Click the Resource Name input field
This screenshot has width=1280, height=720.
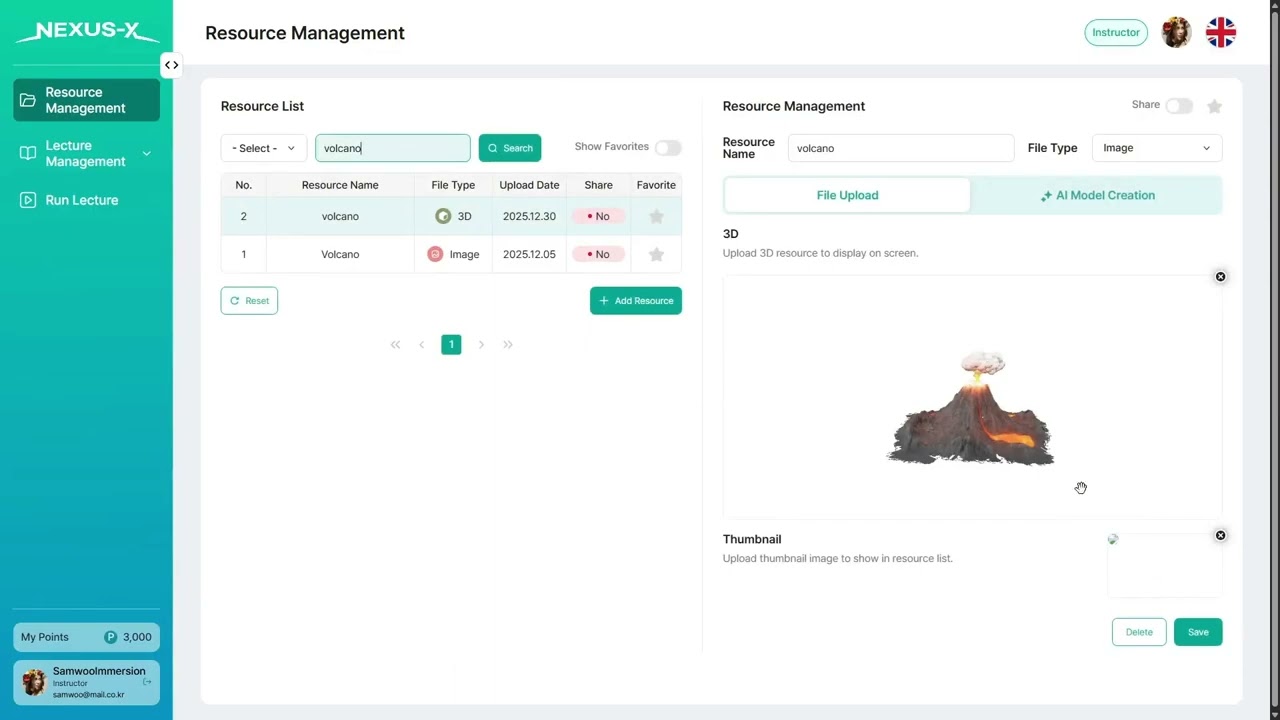[901, 148]
